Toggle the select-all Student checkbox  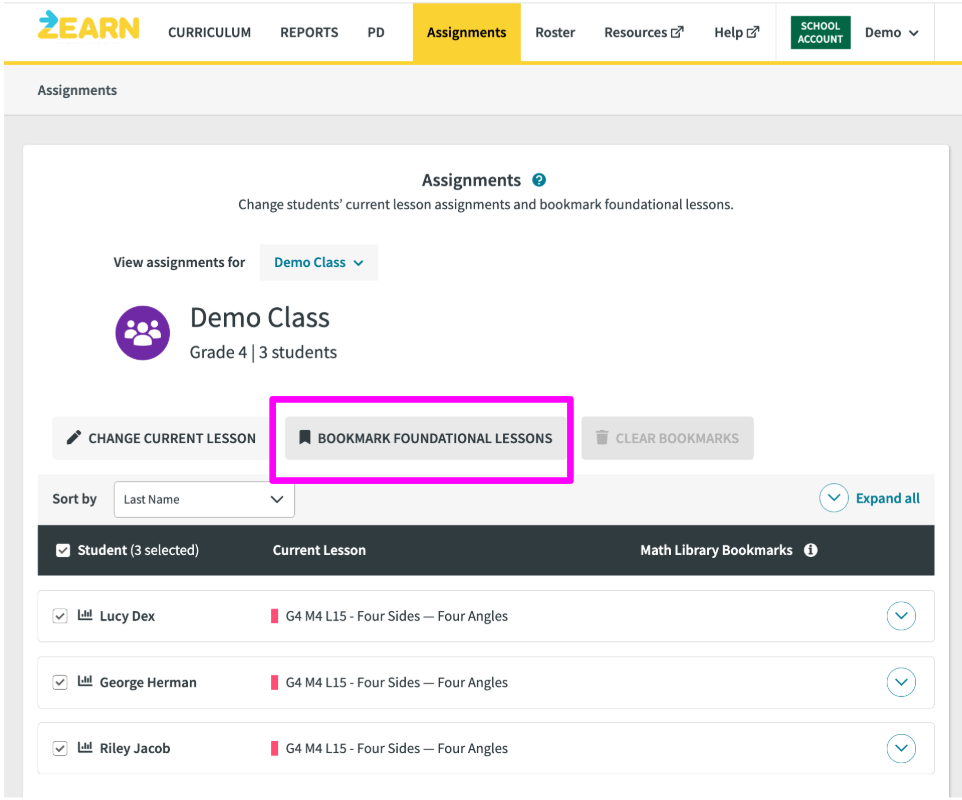pos(63,550)
